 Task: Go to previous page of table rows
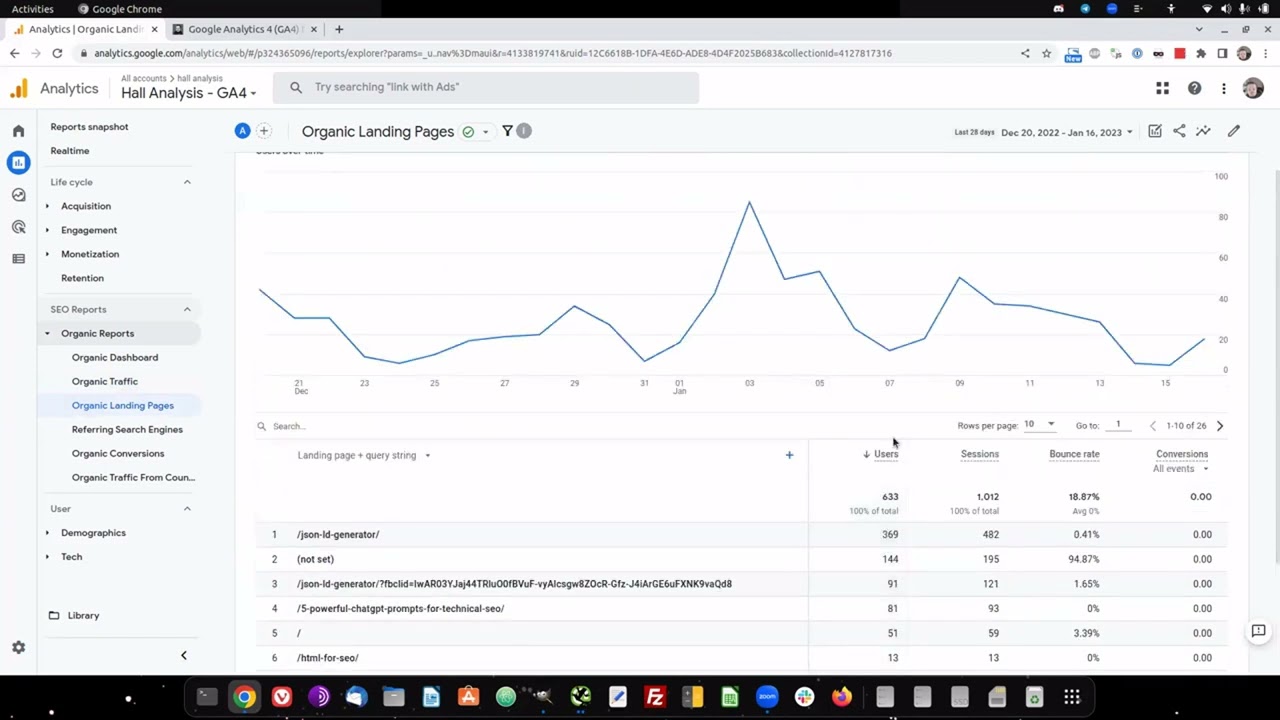(x=1152, y=426)
